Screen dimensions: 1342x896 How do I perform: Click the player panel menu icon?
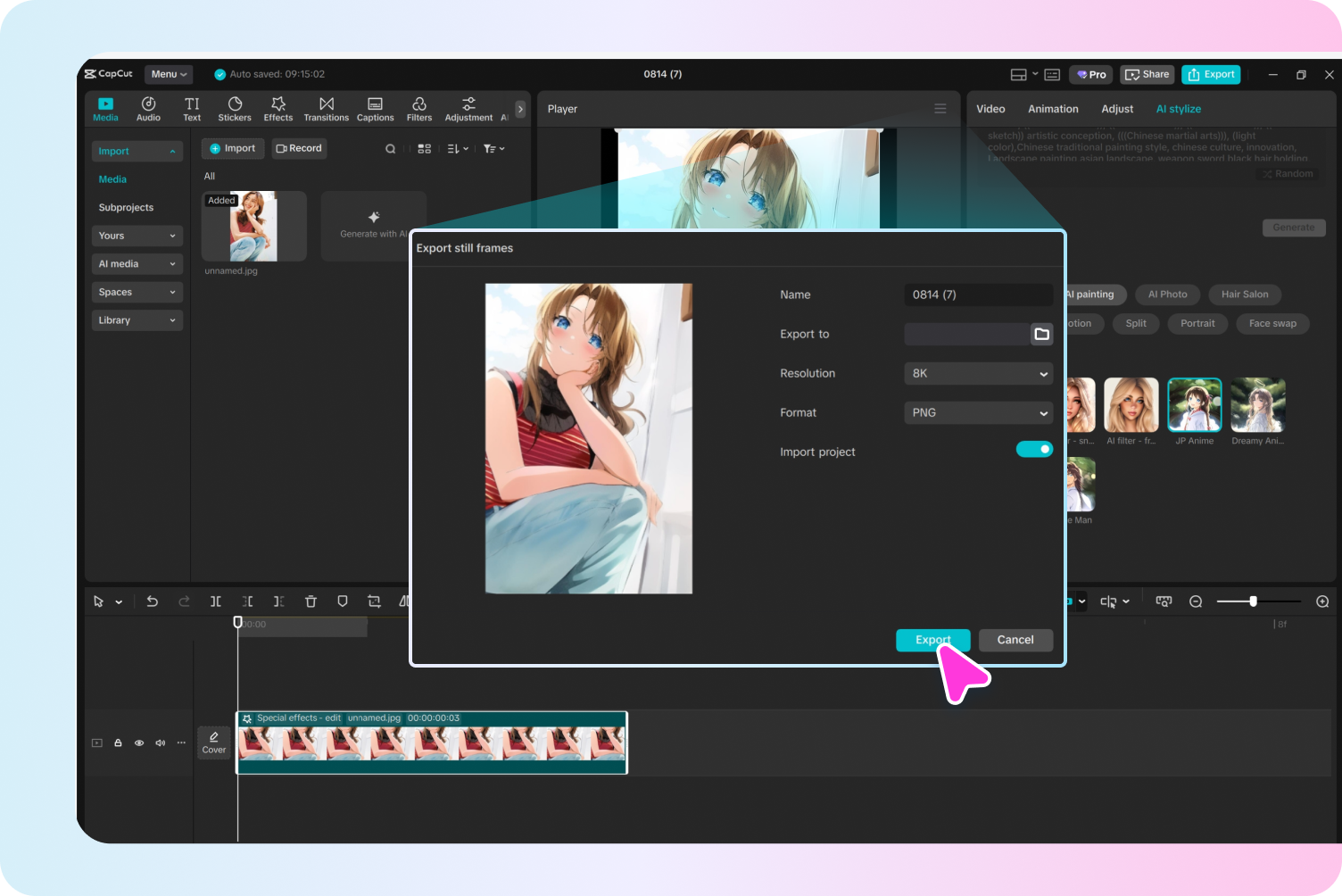pos(940,109)
